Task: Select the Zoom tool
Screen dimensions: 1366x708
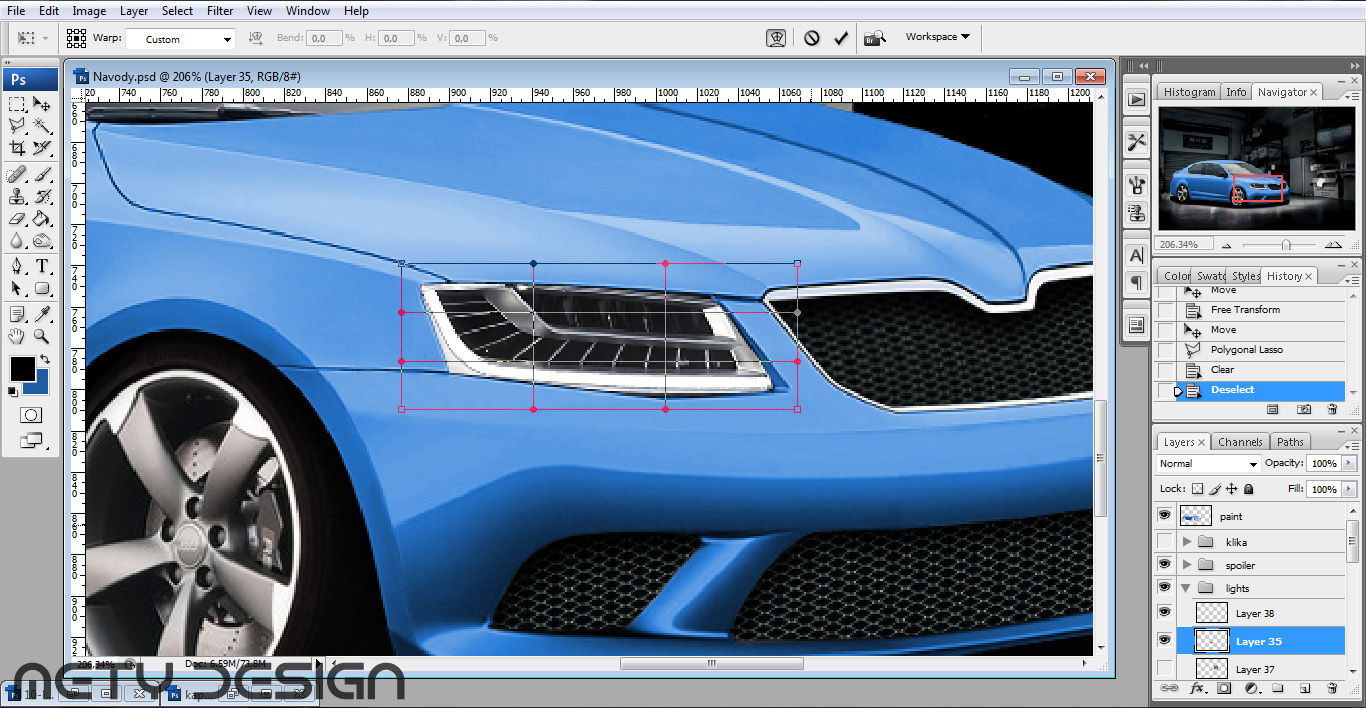Action: pos(42,336)
